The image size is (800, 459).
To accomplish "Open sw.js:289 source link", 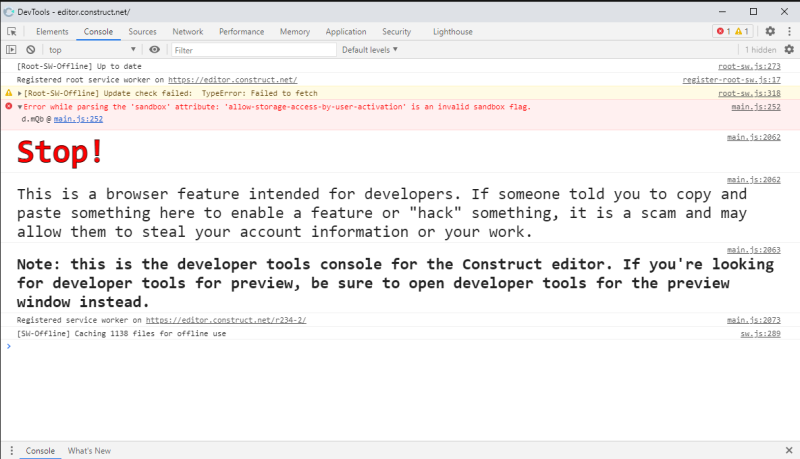I will [760, 334].
